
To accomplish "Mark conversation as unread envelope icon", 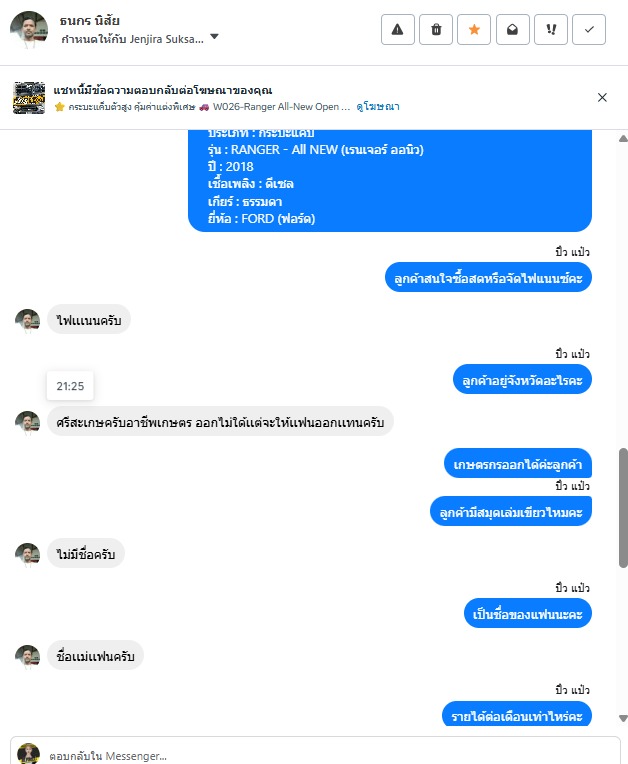I will click(x=513, y=30).
